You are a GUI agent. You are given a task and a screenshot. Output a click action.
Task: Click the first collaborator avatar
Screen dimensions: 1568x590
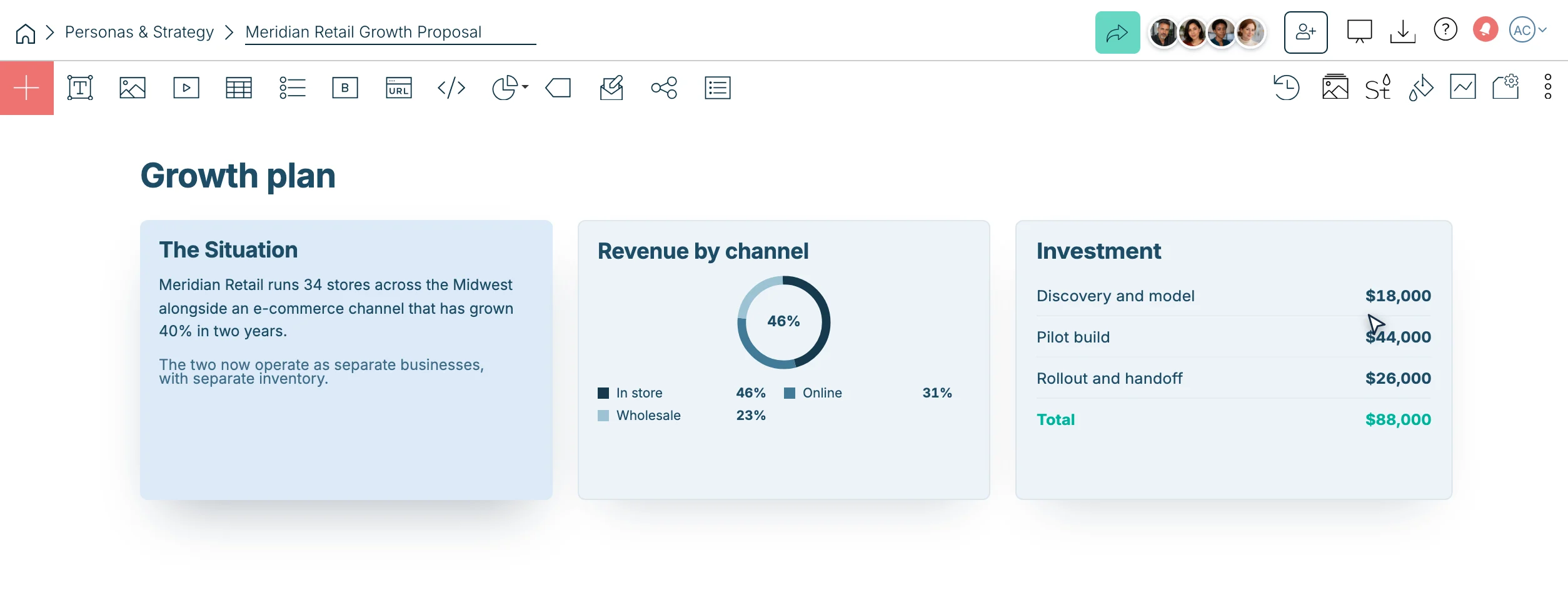(x=1163, y=32)
